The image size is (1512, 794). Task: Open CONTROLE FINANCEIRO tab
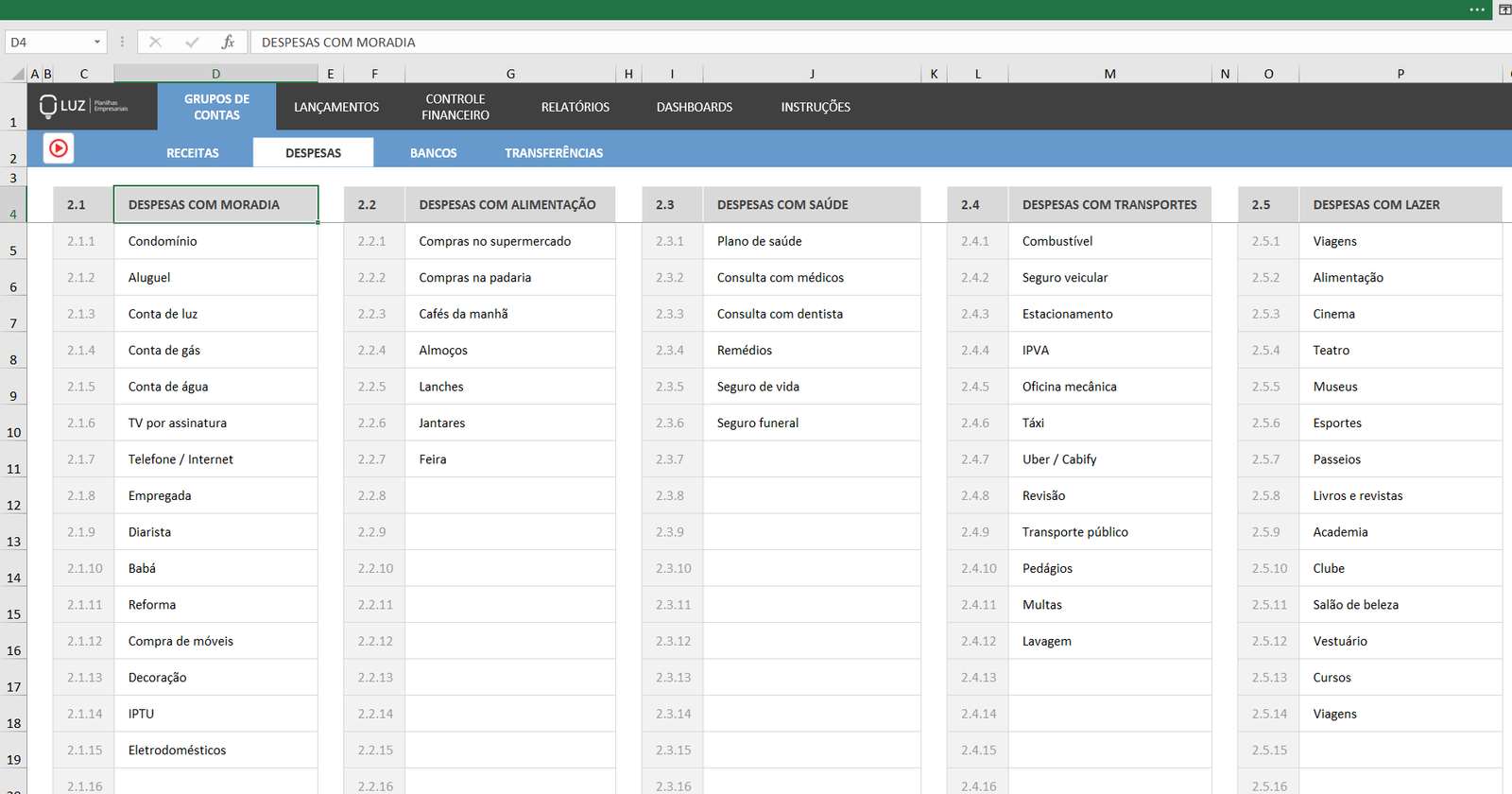coord(455,107)
